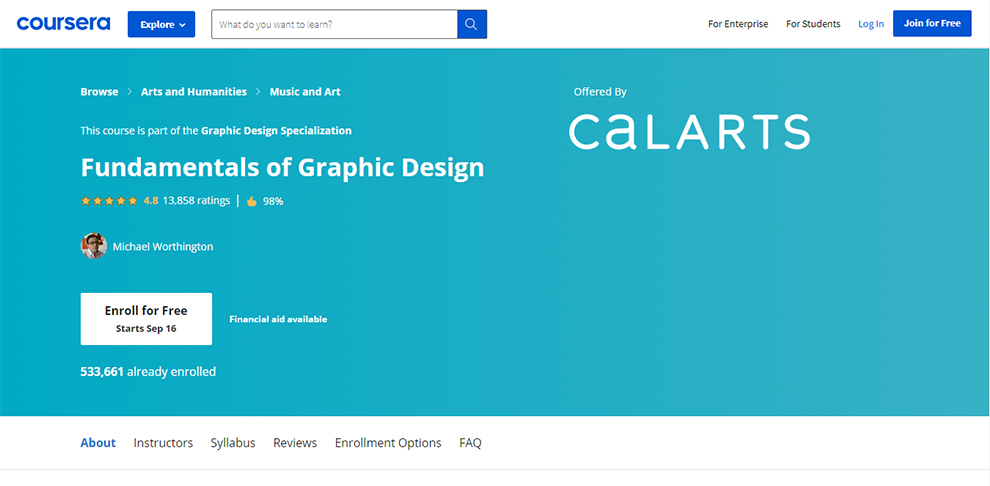The height and width of the screenshot is (486, 990).
Task: Click the CalArts logo
Action: tap(689, 132)
